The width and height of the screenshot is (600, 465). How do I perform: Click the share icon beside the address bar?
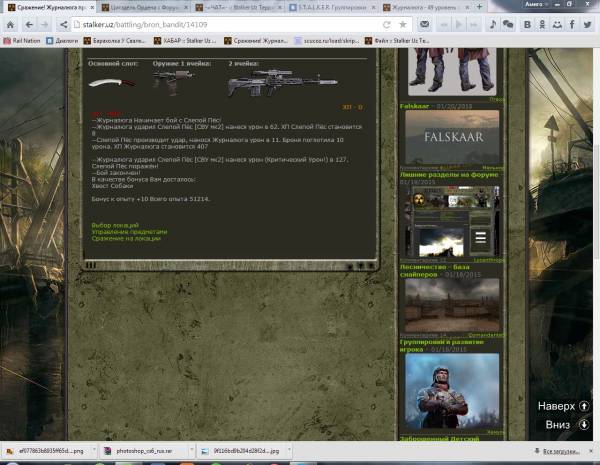[63, 25]
